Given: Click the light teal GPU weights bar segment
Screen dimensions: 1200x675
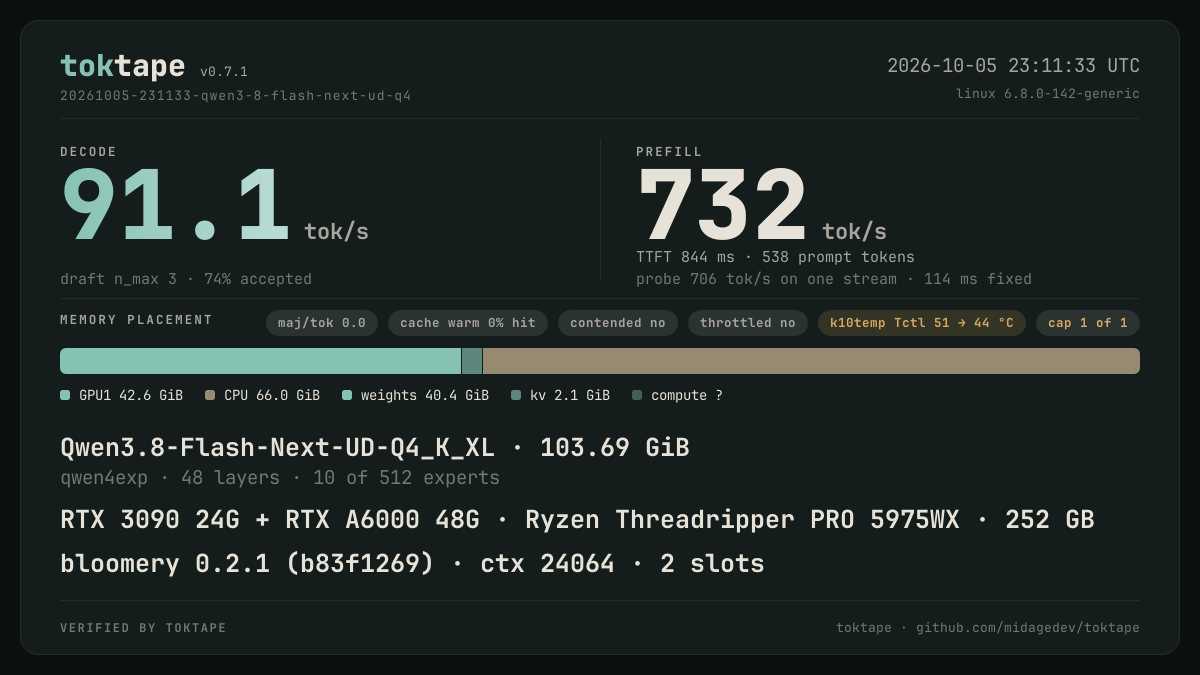Looking at the screenshot, I should click(x=261, y=361).
